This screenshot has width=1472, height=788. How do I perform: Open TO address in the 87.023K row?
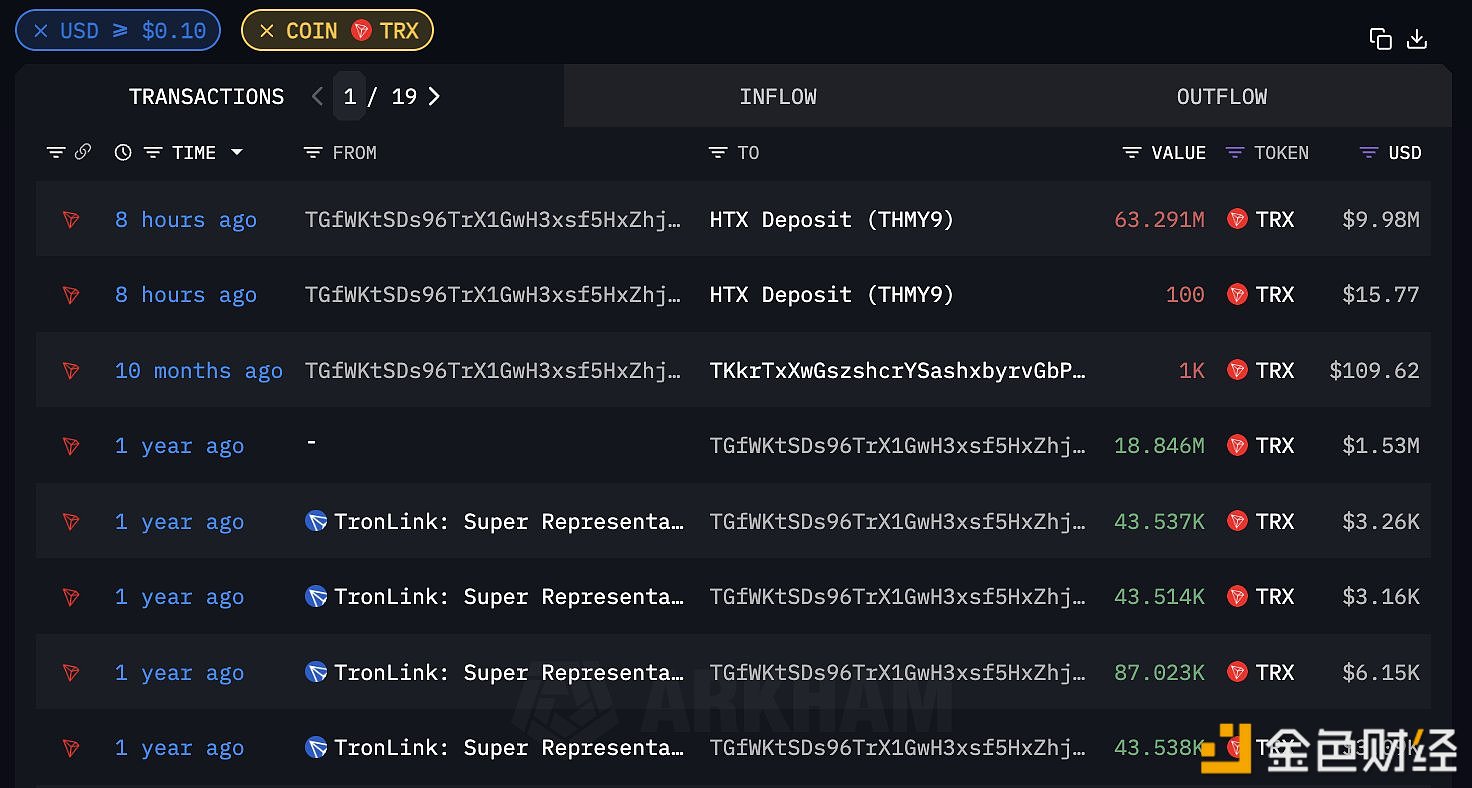pyautogui.click(x=897, y=673)
